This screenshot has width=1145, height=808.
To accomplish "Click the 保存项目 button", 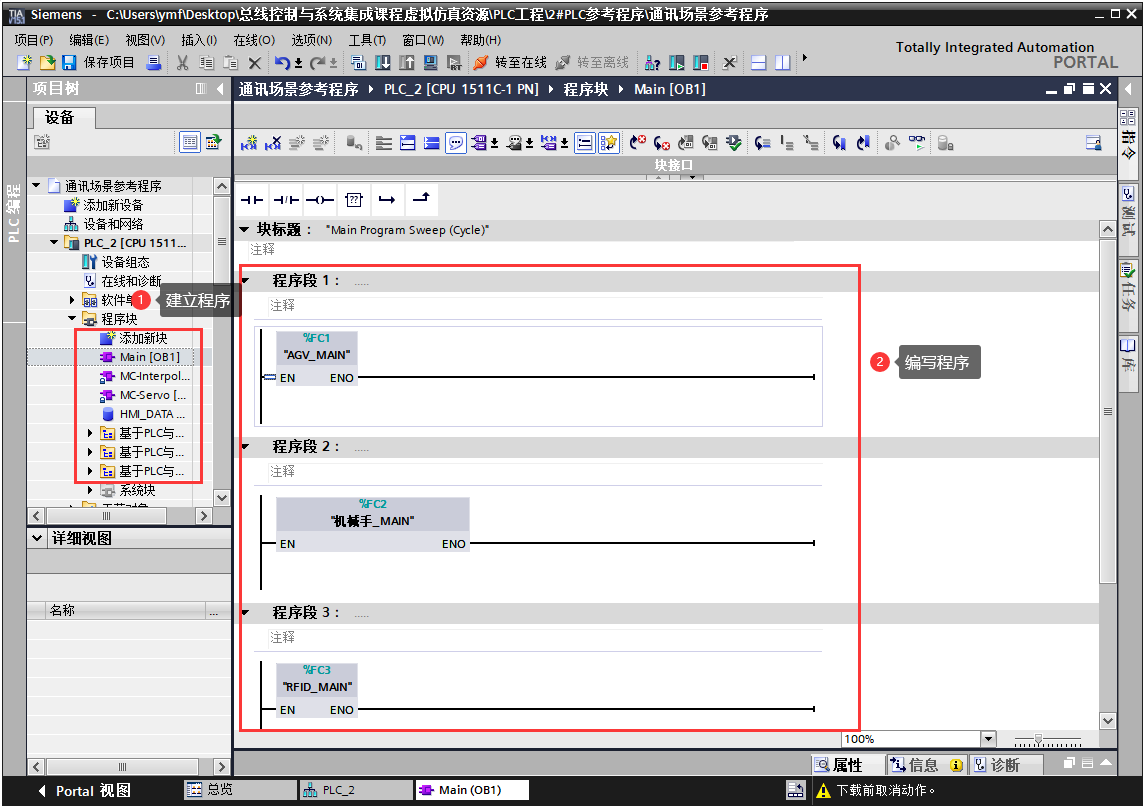I will pyautogui.click(x=99, y=63).
